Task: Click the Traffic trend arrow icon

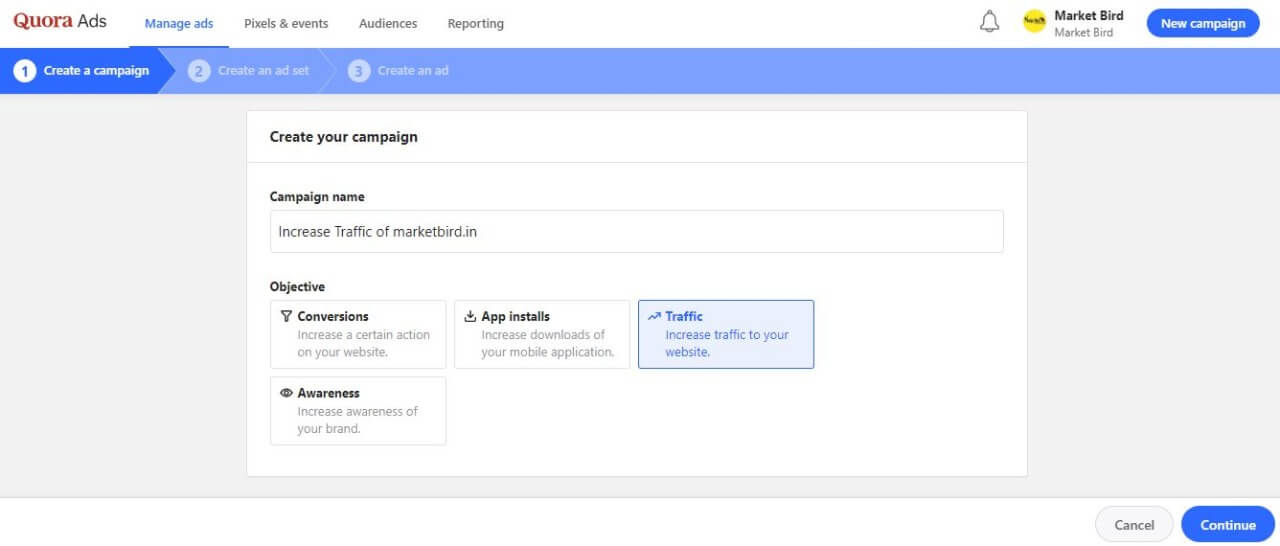Action: pos(654,316)
